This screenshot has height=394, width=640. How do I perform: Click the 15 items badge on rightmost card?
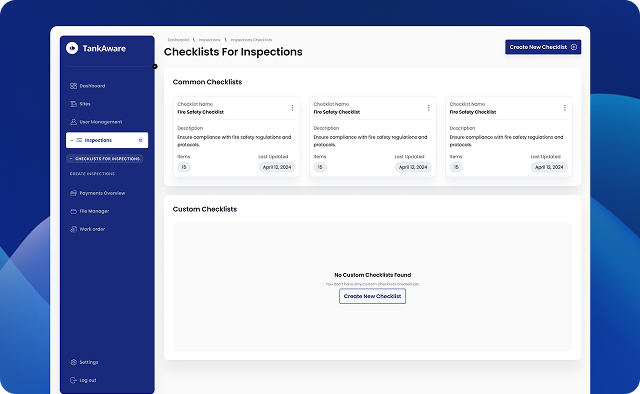click(456, 167)
